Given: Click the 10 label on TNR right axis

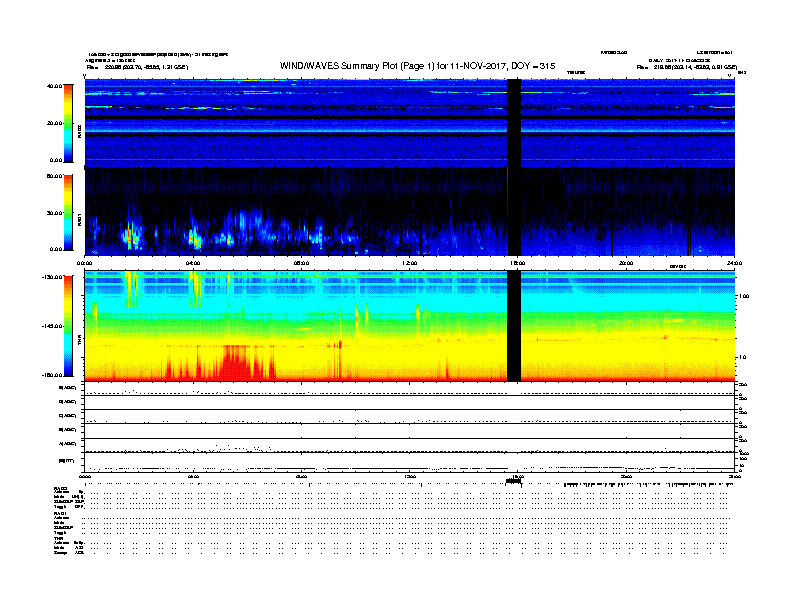Looking at the screenshot, I should [x=744, y=358].
